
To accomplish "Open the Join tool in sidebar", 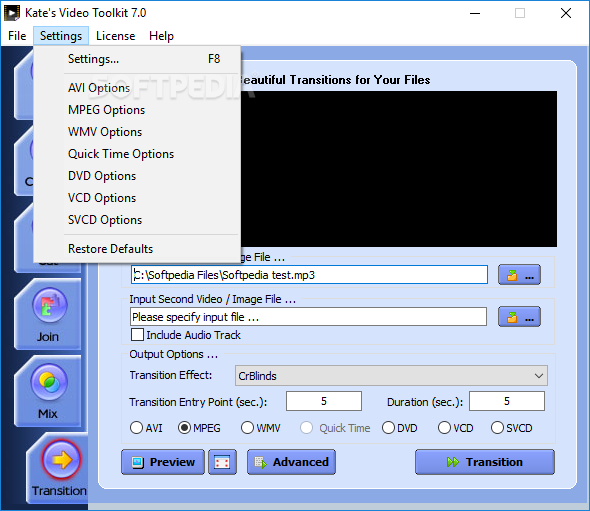I will coord(48,315).
